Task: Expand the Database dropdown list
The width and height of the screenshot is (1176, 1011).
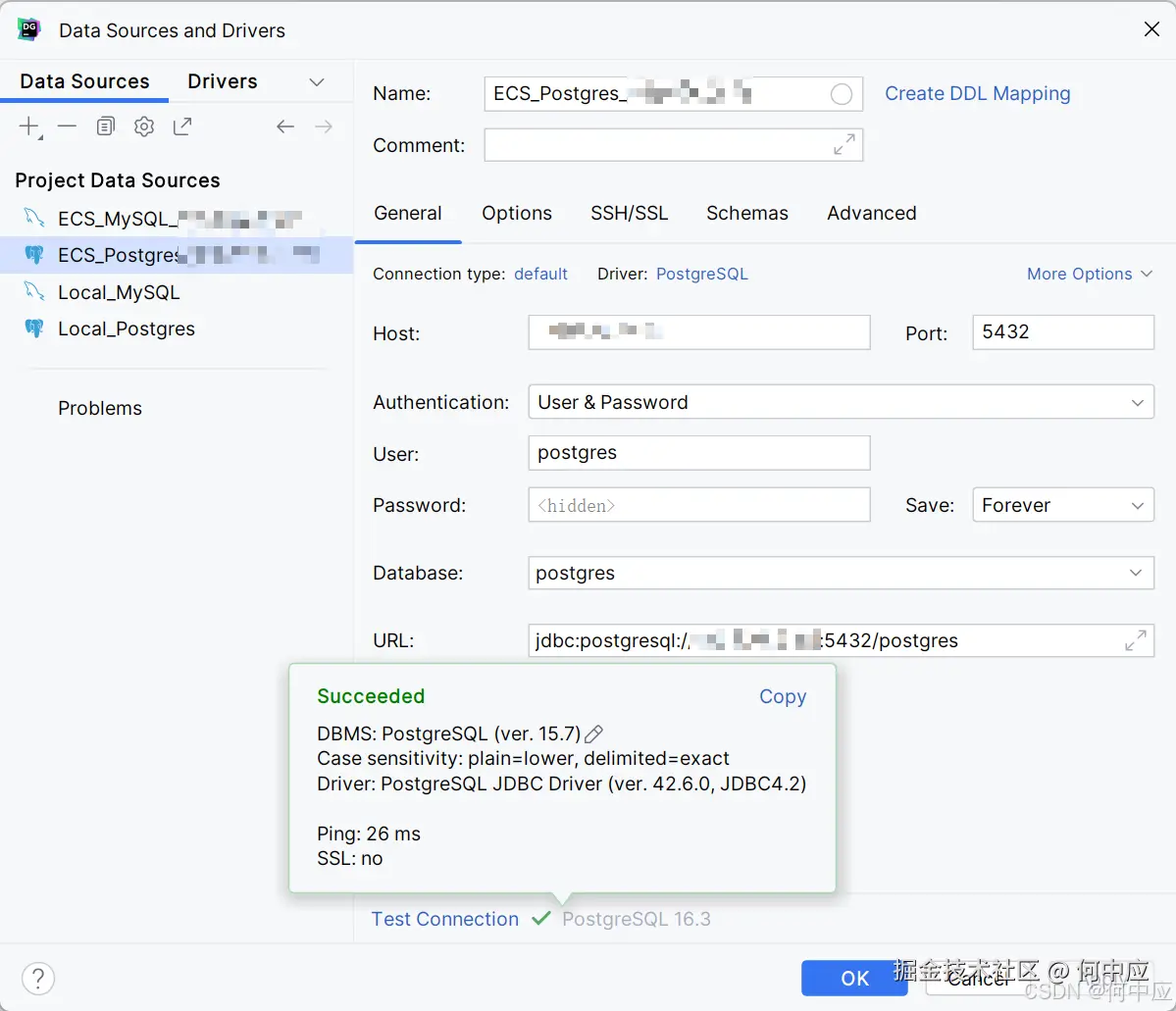Action: pos(1136,573)
